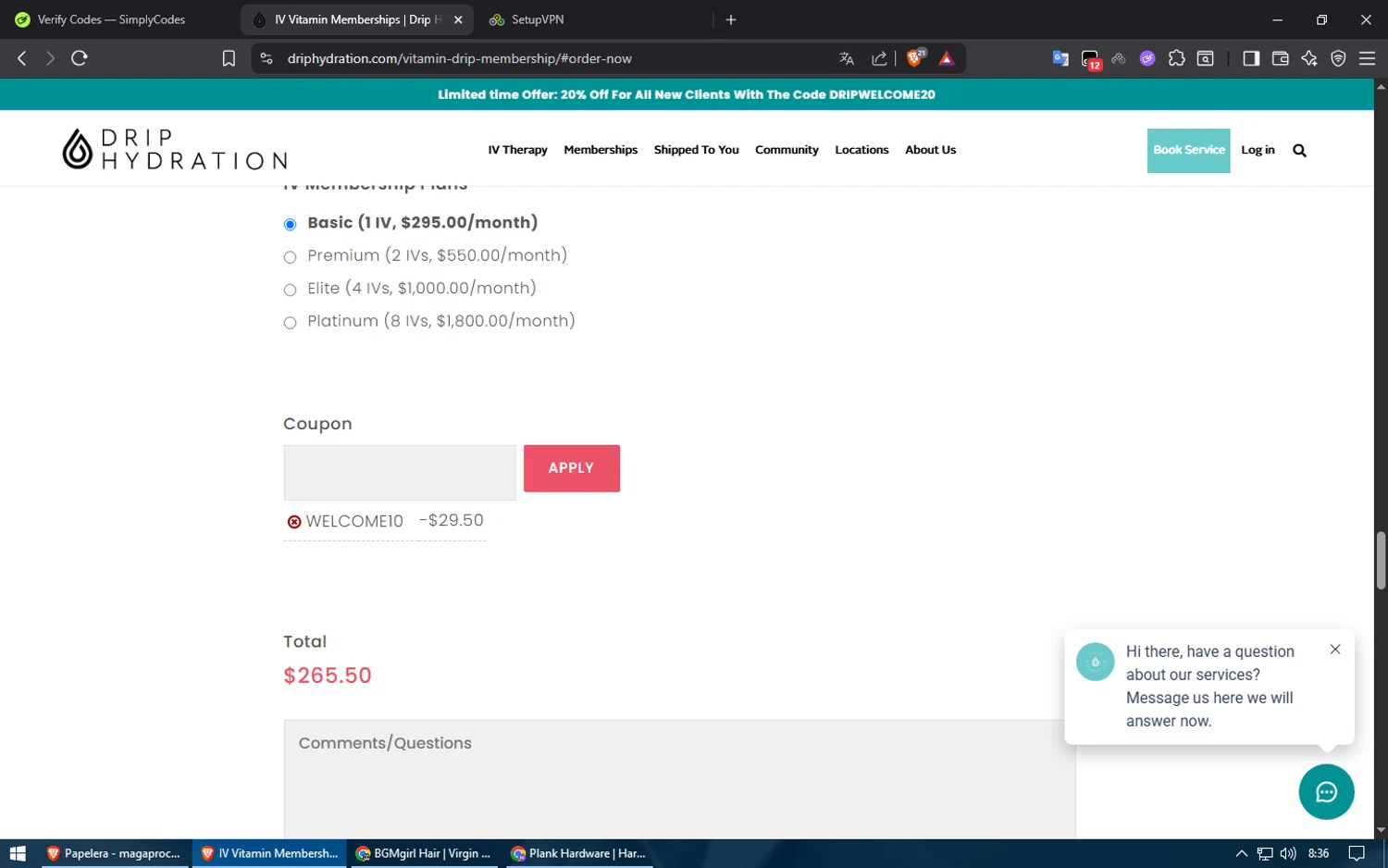This screenshot has height=868, width=1388.
Task: Open Papelera window from the taskbar
Action: (x=114, y=853)
